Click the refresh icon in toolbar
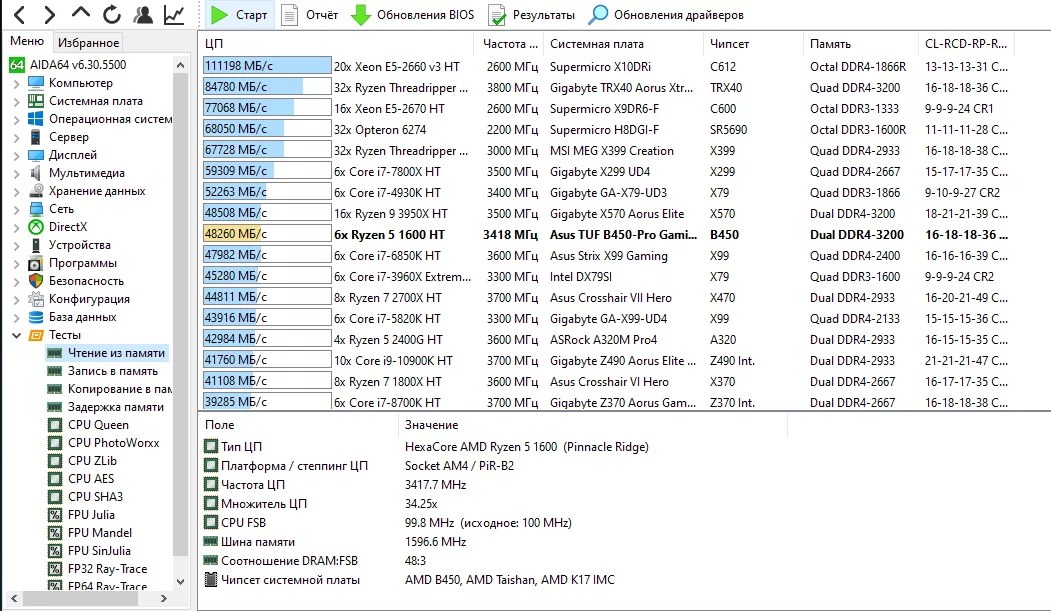This screenshot has height=611, width=1051. click(112, 15)
